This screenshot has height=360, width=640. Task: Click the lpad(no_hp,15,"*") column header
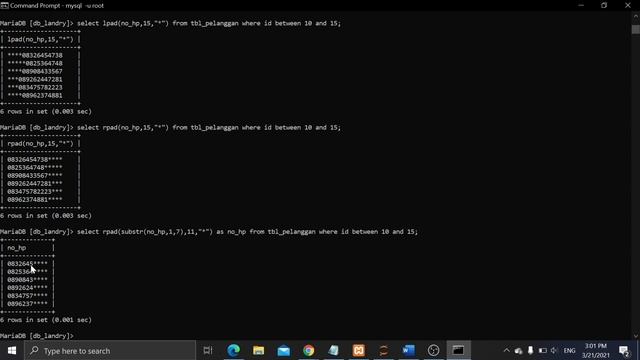pos(40,39)
